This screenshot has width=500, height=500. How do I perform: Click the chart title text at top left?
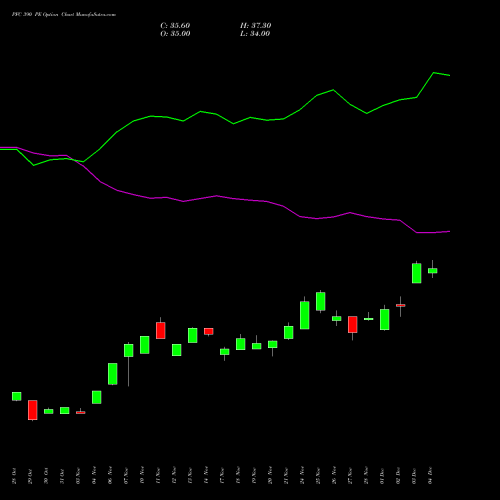[64, 15]
